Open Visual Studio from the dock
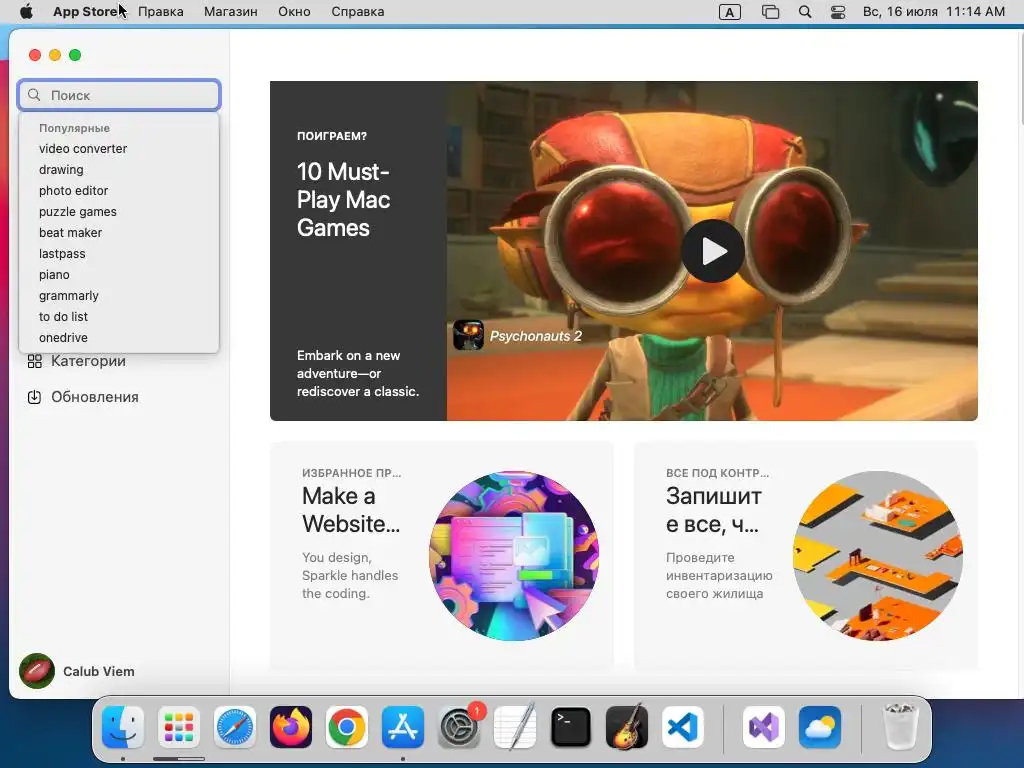The height and width of the screenshot is (768, 1024). (763, 727)
